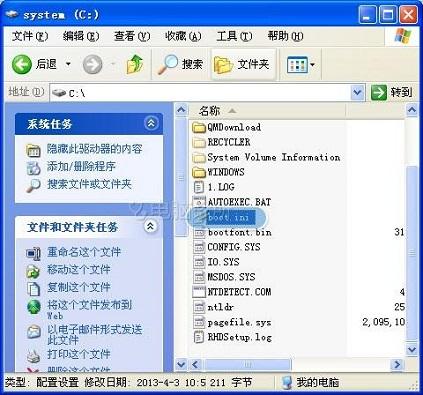Select the MSDOS.SYS file icon
The width and height of the screenshot is (423, 395).
(199, 277)
